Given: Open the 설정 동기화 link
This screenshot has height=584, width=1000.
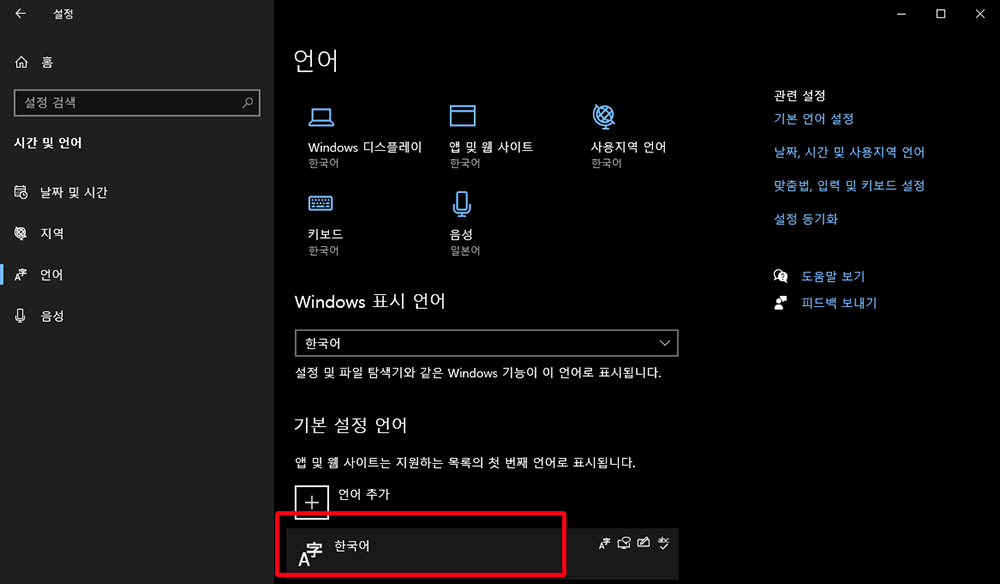Looking at the screenshot, I should click(x=805, y=219).
